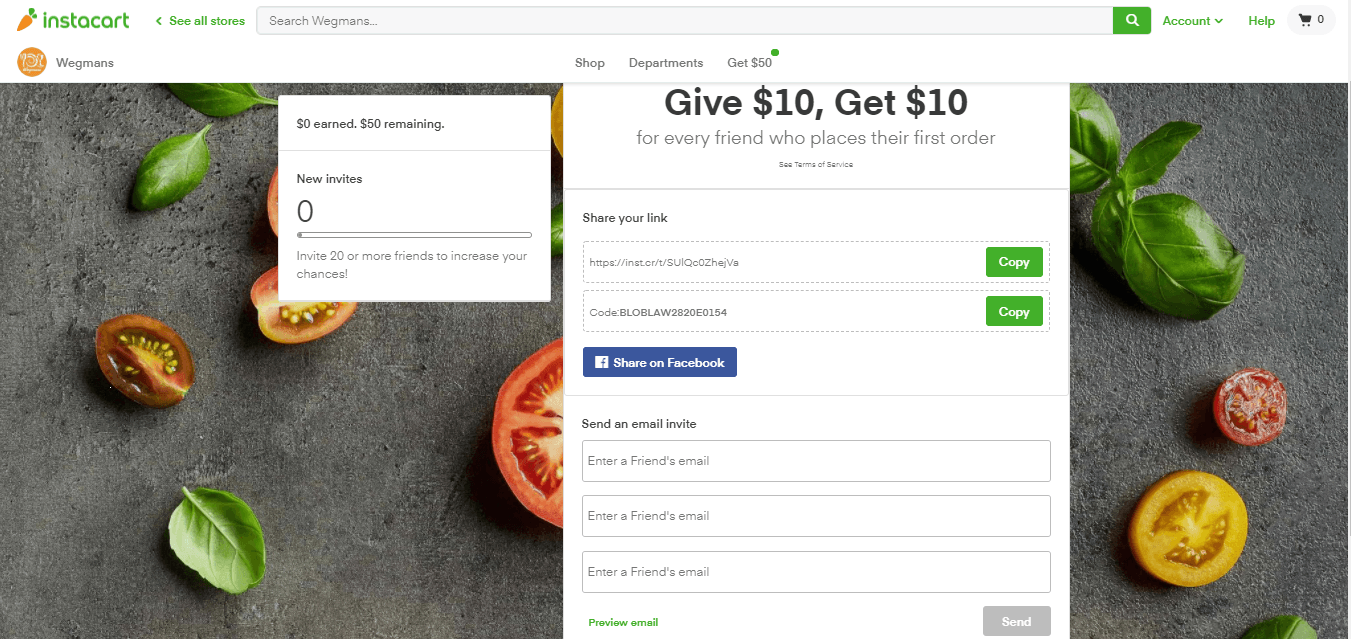Click the first Friend's email field
The height and width of the screenshot is (639, 1351).
[x=816, y=461]
